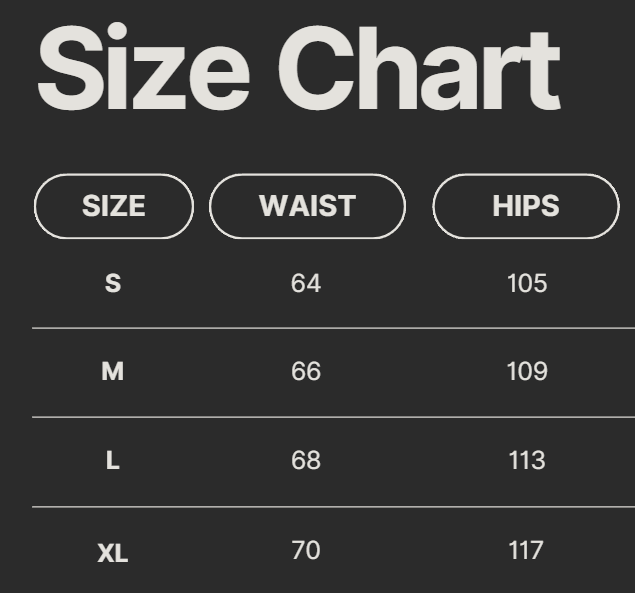Pick the XL size row label
The width and height of the screenshot is (635, 593).
(x=113, y=551)
